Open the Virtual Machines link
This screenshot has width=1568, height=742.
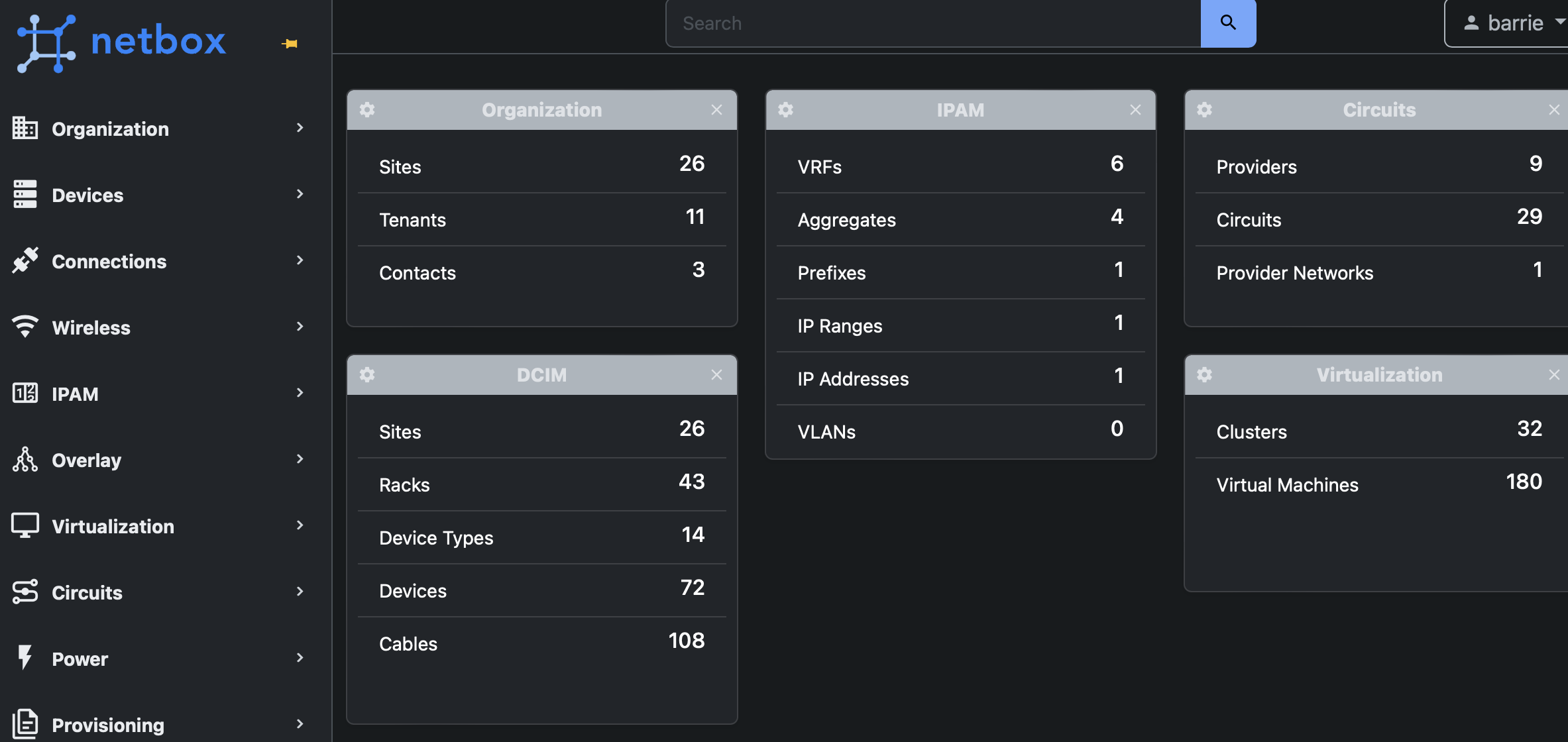pos(1287,485)
